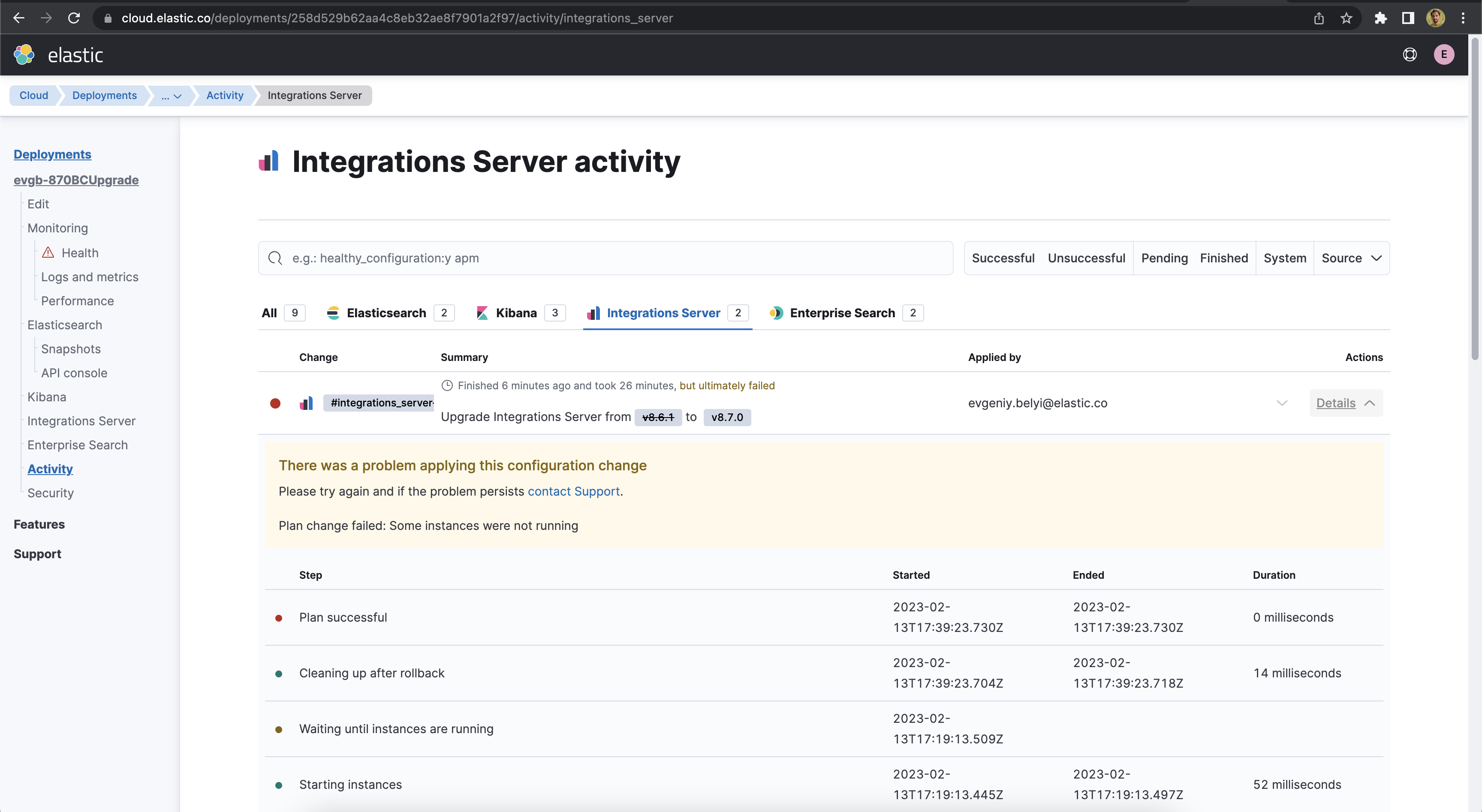Click the Health warning triangle in sidebar
Image resolution: width=1482 pixels, height=812 pixels.
(48, 253)
